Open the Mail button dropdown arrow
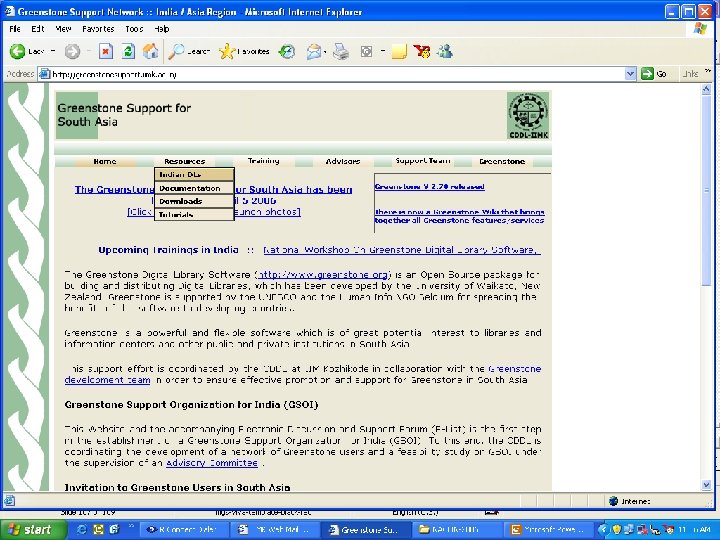 point(325,52)
